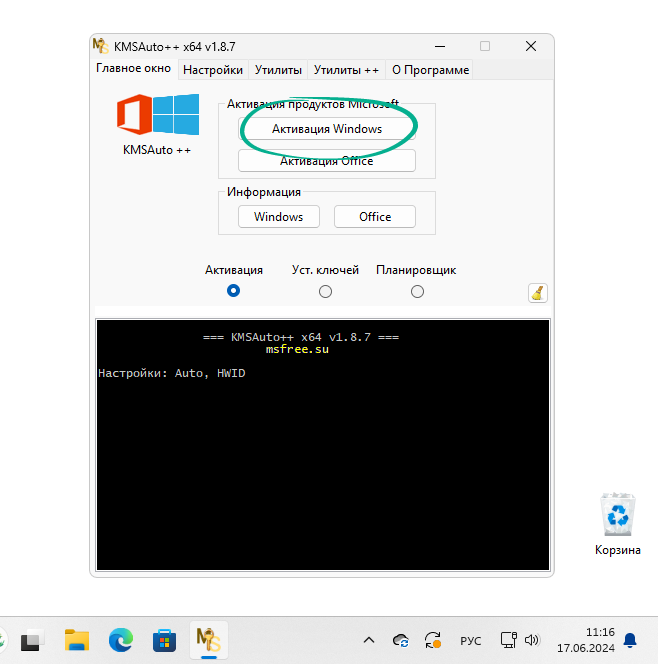Click the KMSAuto++ Office and Windows logo
Viewport: 658px width, 664px height.
coord(158,114)
